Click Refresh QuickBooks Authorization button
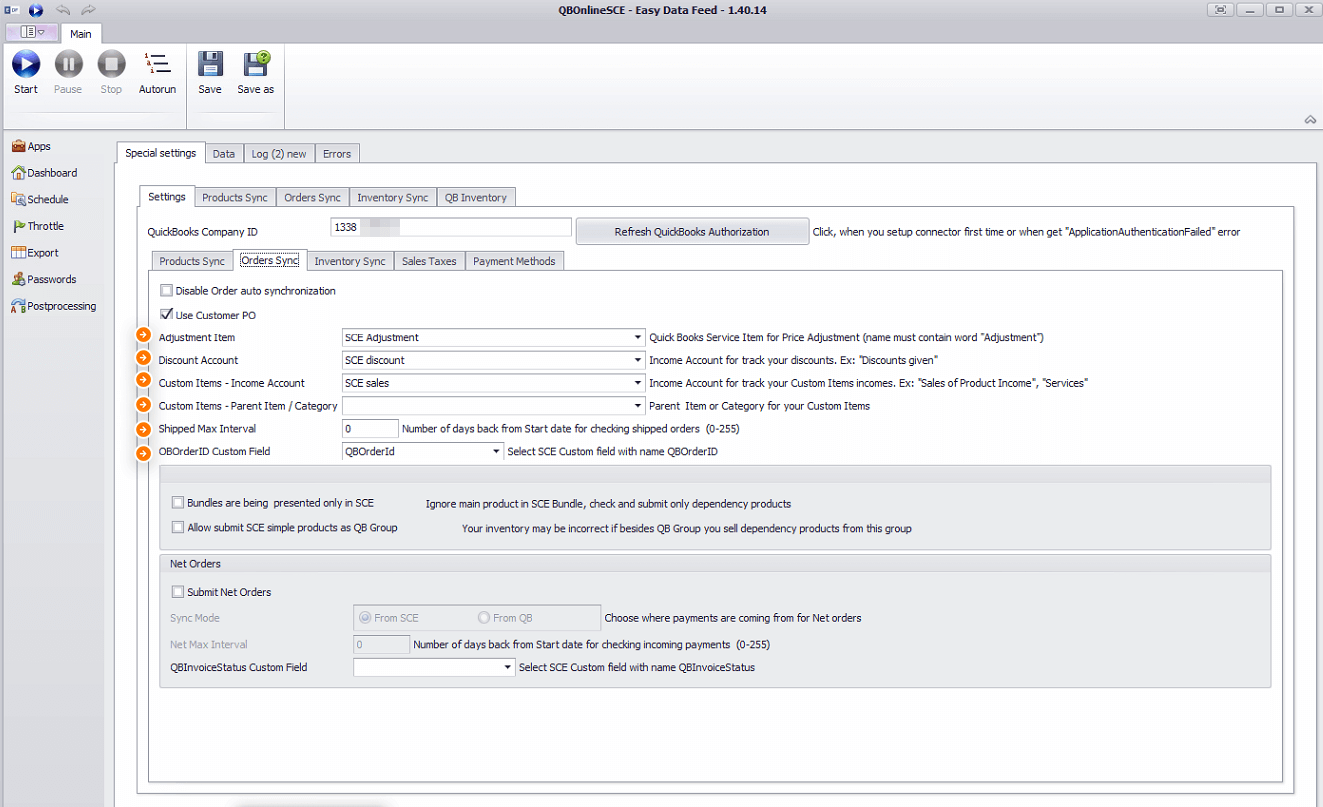The image size is (1323, 807). (692, 231)
